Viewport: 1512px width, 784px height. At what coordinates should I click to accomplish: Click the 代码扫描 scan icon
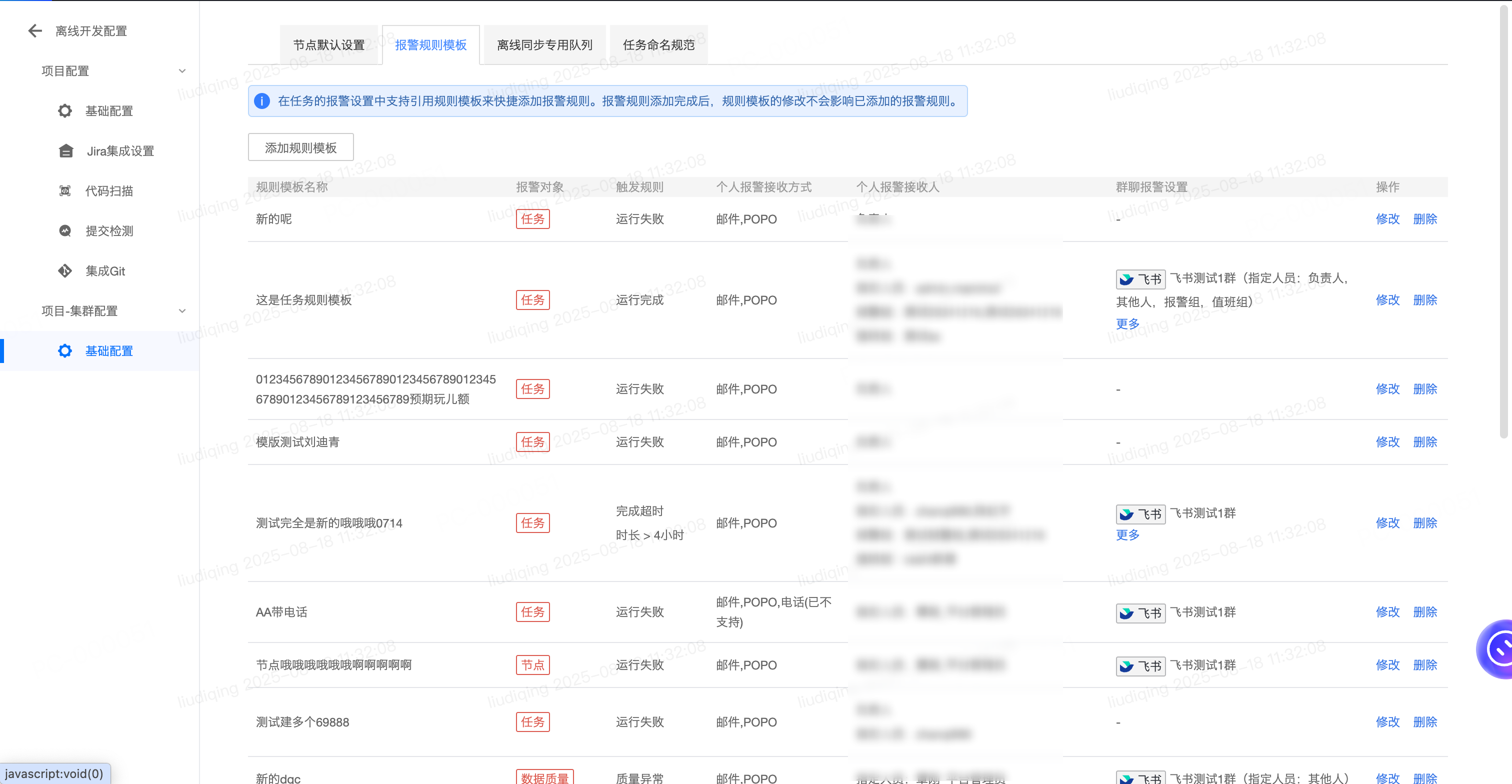pyautogui.click(x=65, y=190)
